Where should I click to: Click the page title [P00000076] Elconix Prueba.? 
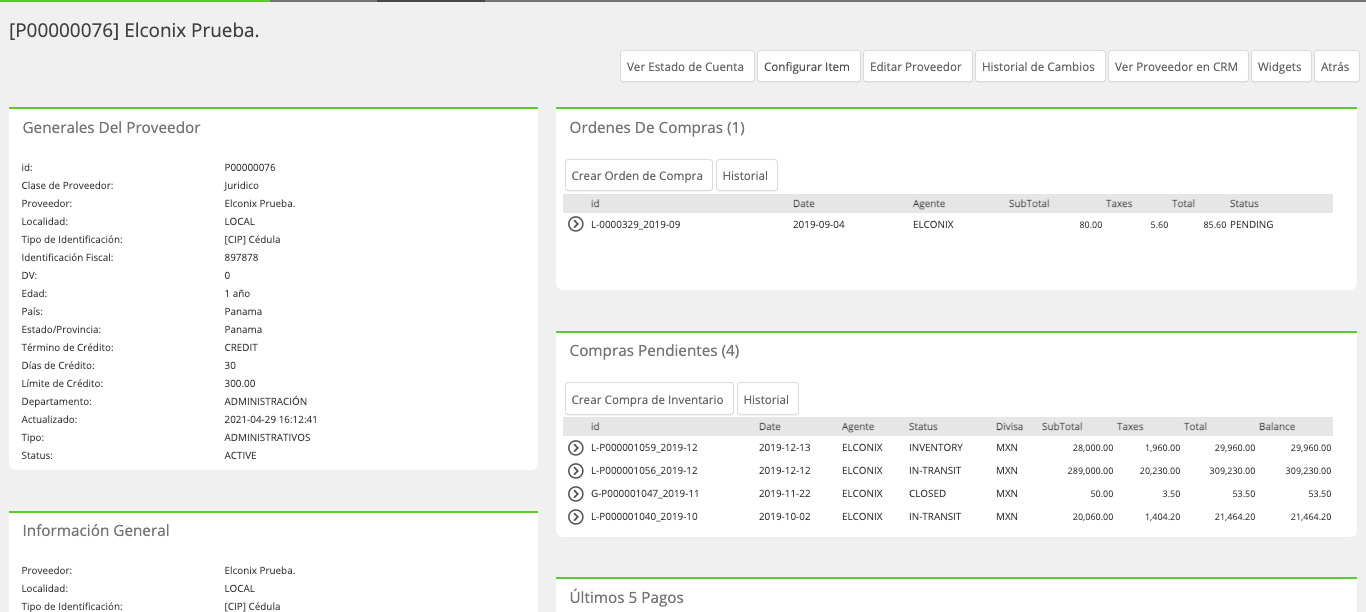click(x=134, y=31)
